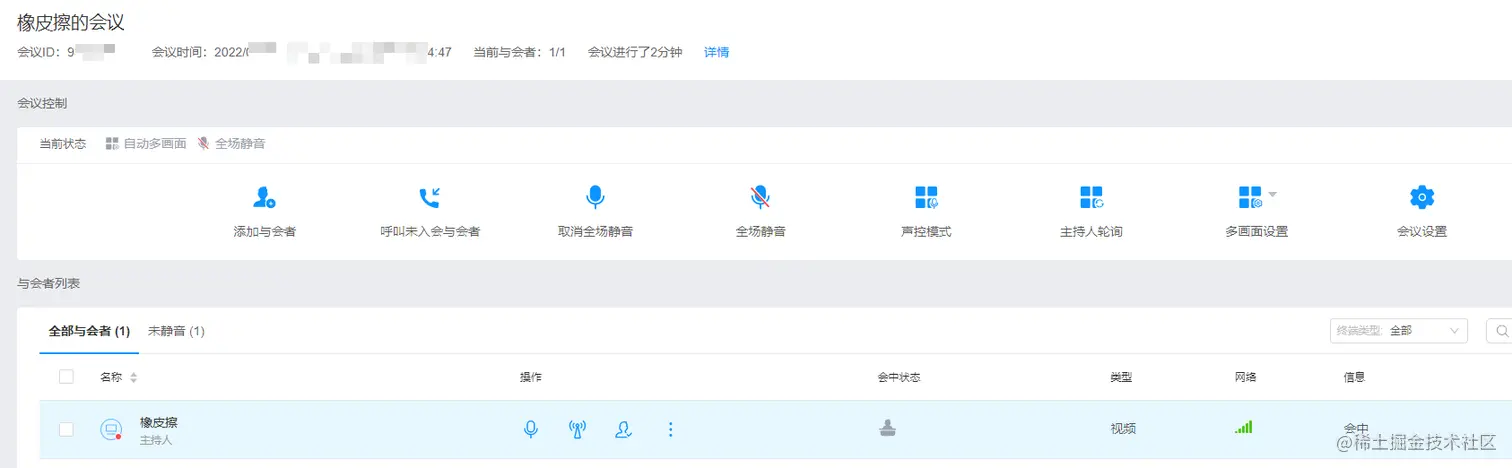Switch to 全部与会者 (1) tab
Image resolution: width=1512 pixels, height=468 pixels.
89,331
